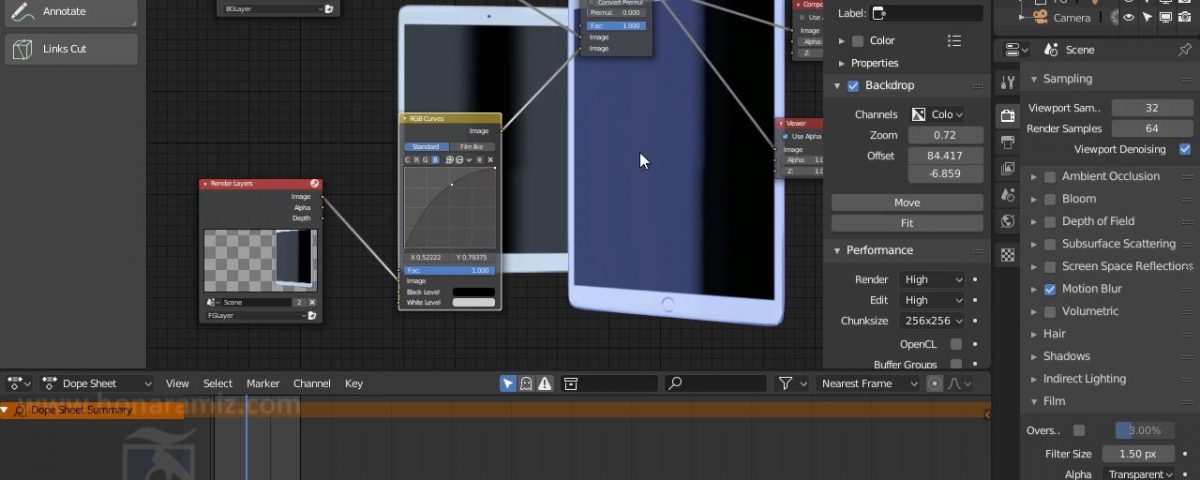1200x480 pixels.
Task: Open the Dope Sheet editor type icon
Action: [x=19, y=383]
